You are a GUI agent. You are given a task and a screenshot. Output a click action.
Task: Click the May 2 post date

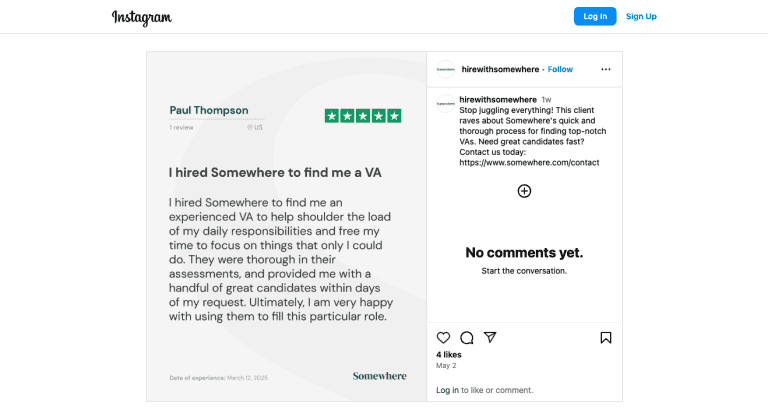pos(445,366)
